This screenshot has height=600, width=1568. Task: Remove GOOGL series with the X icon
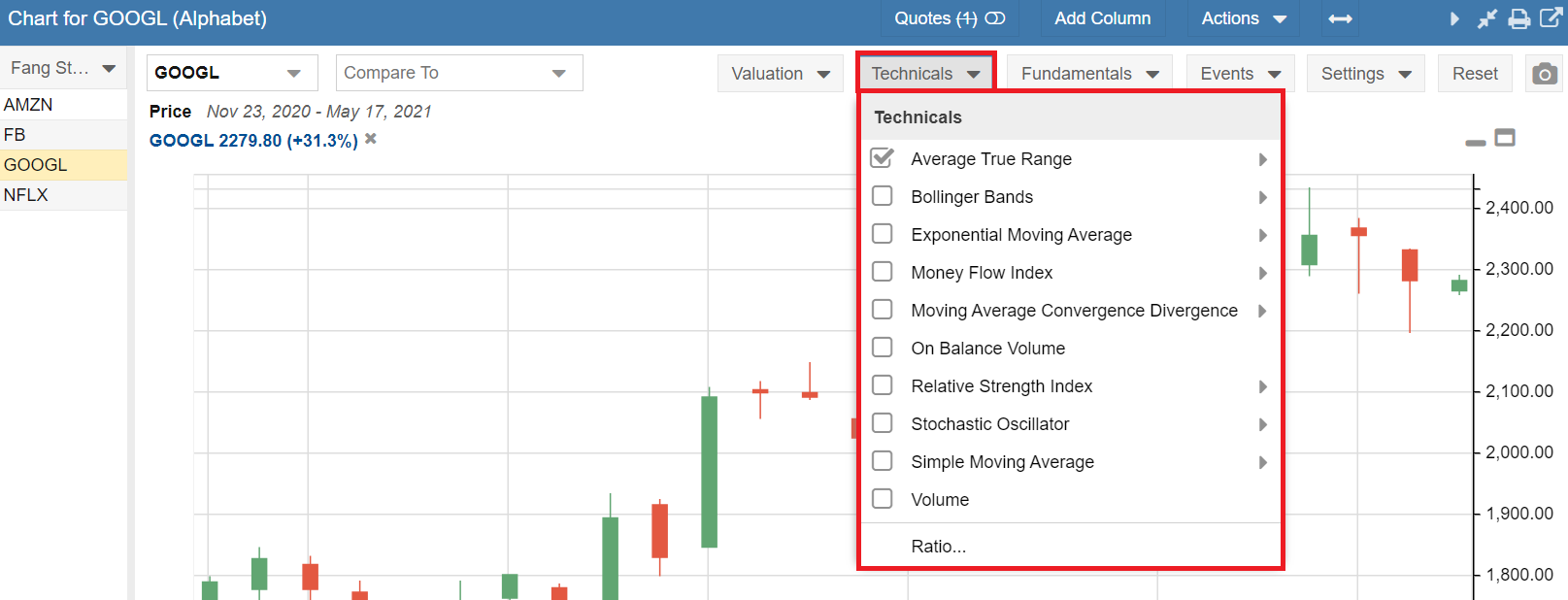pos(371,140)
